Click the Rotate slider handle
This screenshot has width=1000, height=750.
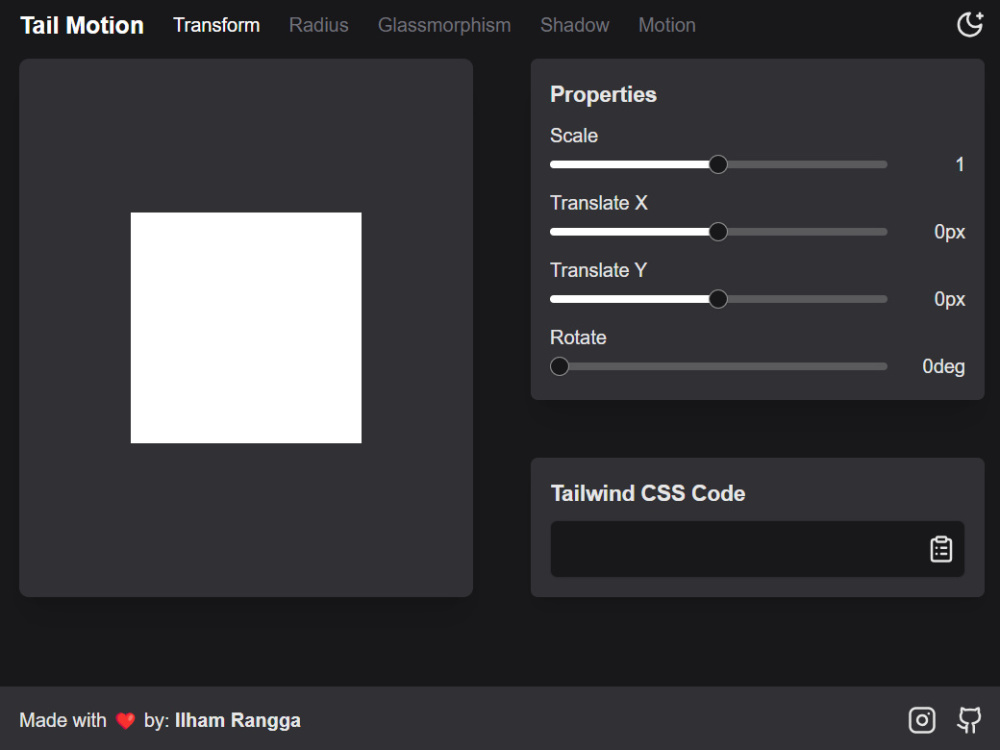pyautogui.click(x=559, y=366)
